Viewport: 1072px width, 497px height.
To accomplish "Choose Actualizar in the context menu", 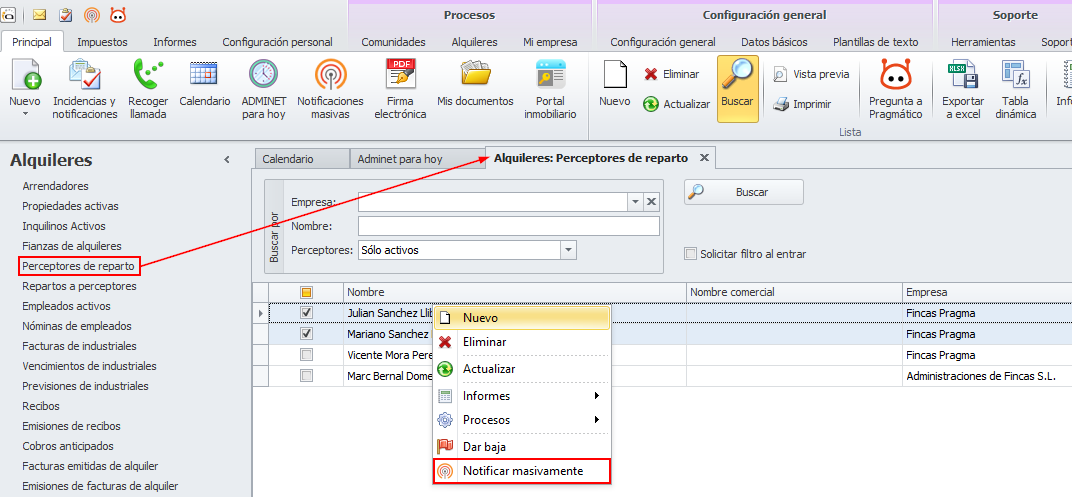I will click(x=522, y=369).
